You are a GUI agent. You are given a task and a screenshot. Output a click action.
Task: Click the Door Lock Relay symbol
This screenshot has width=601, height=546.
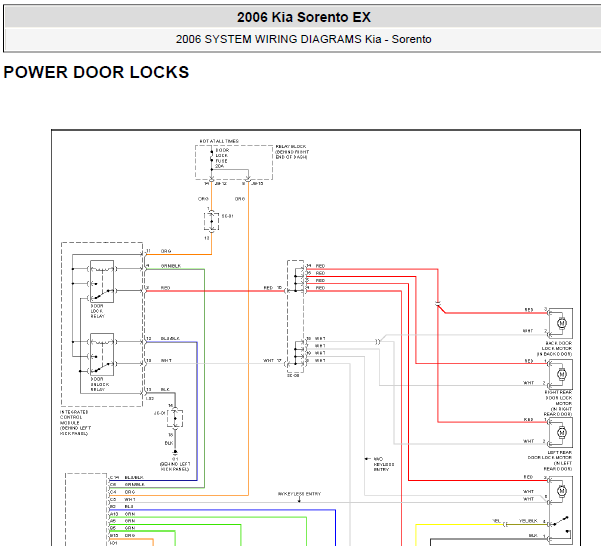[x=102, y=282]
